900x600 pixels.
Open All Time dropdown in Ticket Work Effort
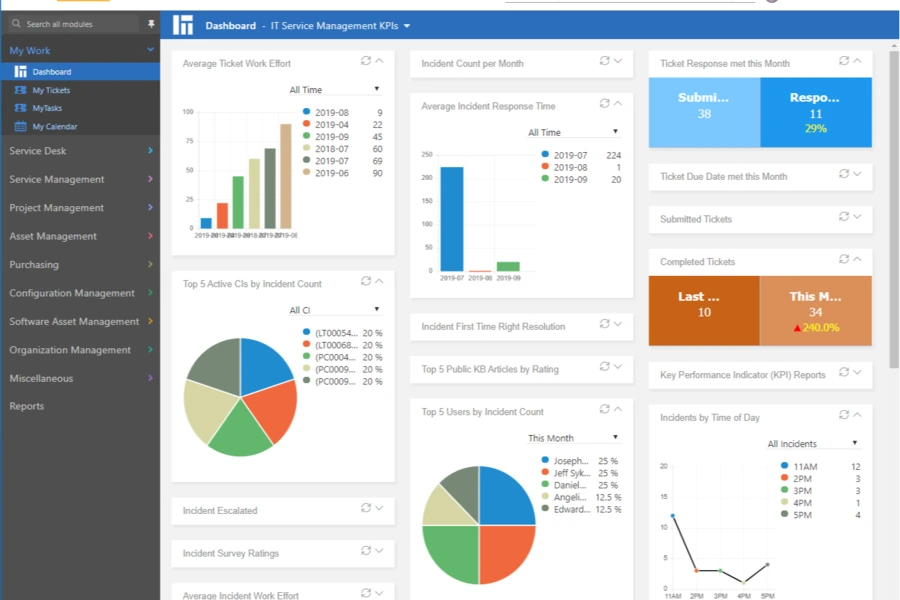point(334,90)
